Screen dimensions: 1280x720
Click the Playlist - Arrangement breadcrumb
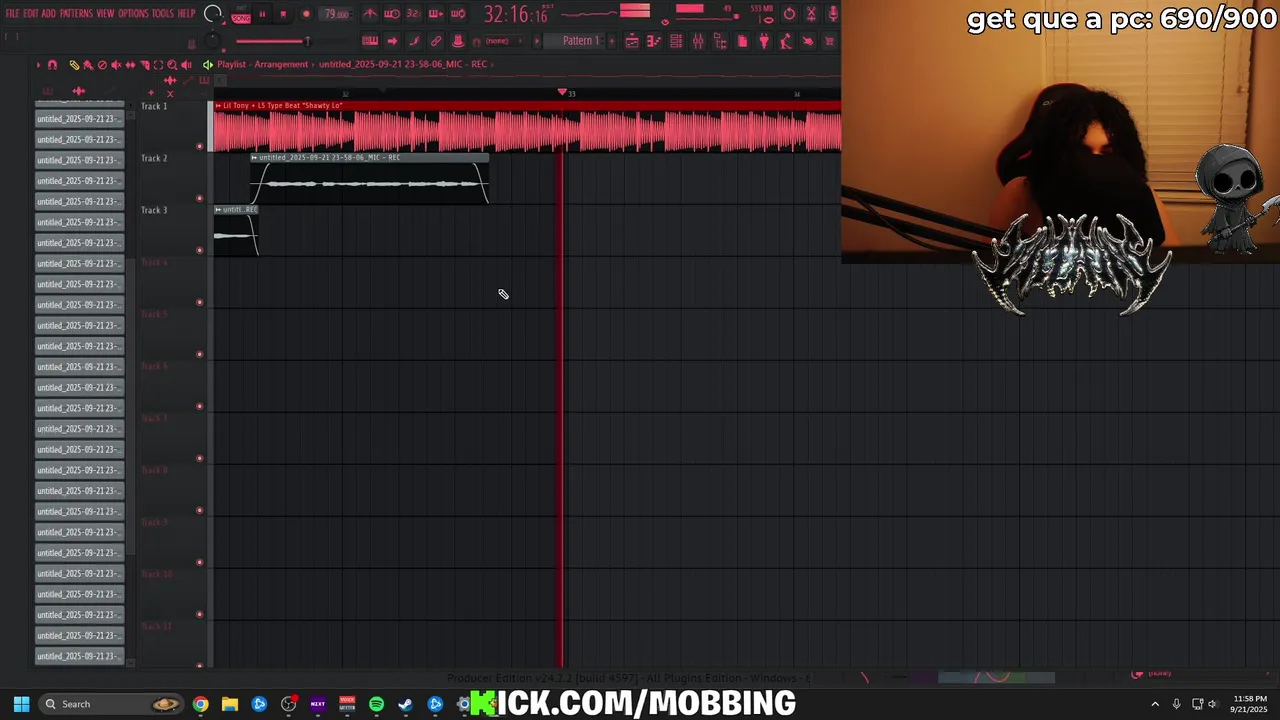(x=263, y=64)
